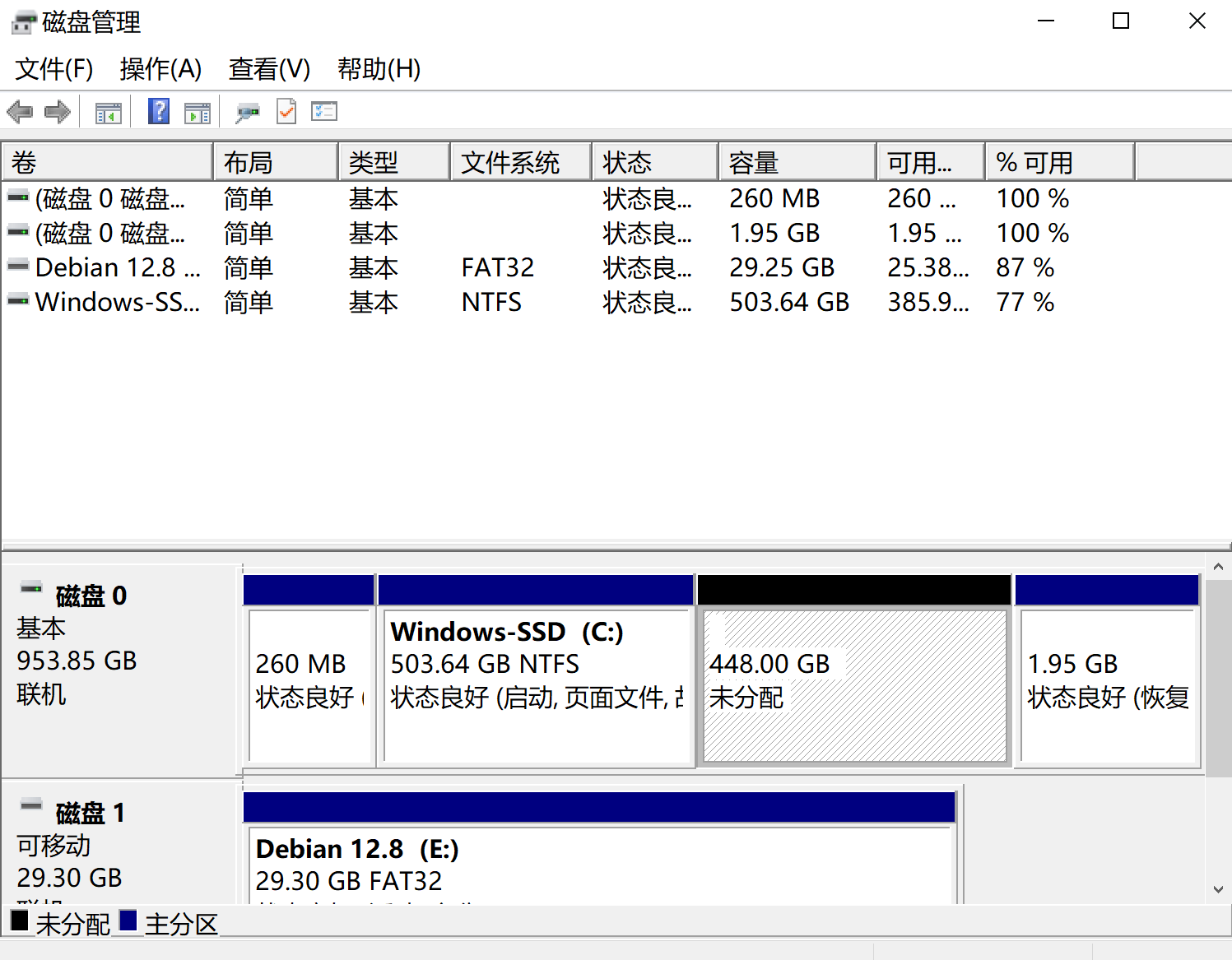The width and height of the screenshot is (1232, 960).
Task: Open the 文件(F) menu
Action: [x=54, y=69]
